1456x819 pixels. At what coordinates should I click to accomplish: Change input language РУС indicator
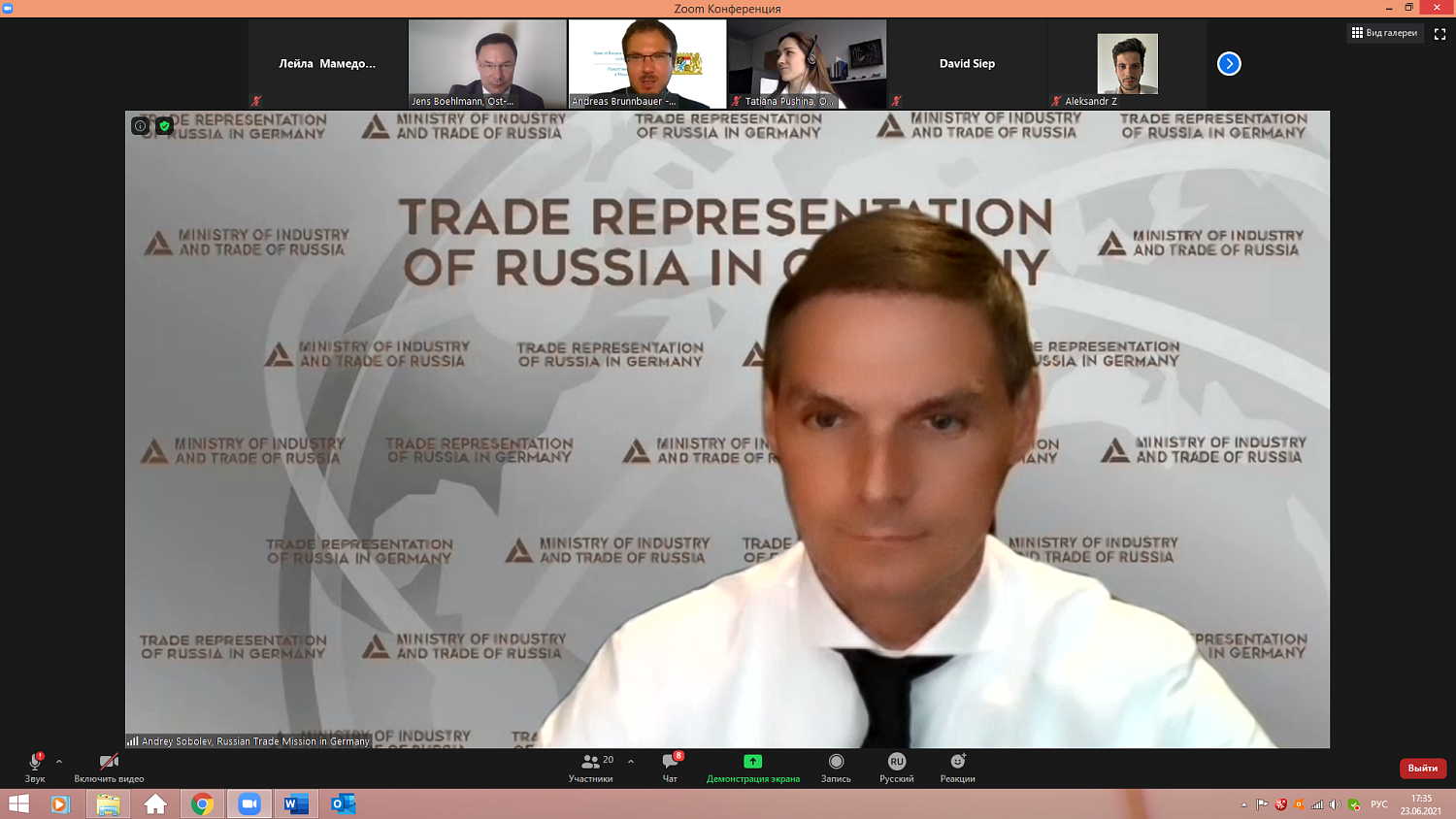pyautogui.click(x=1379, y=804)
